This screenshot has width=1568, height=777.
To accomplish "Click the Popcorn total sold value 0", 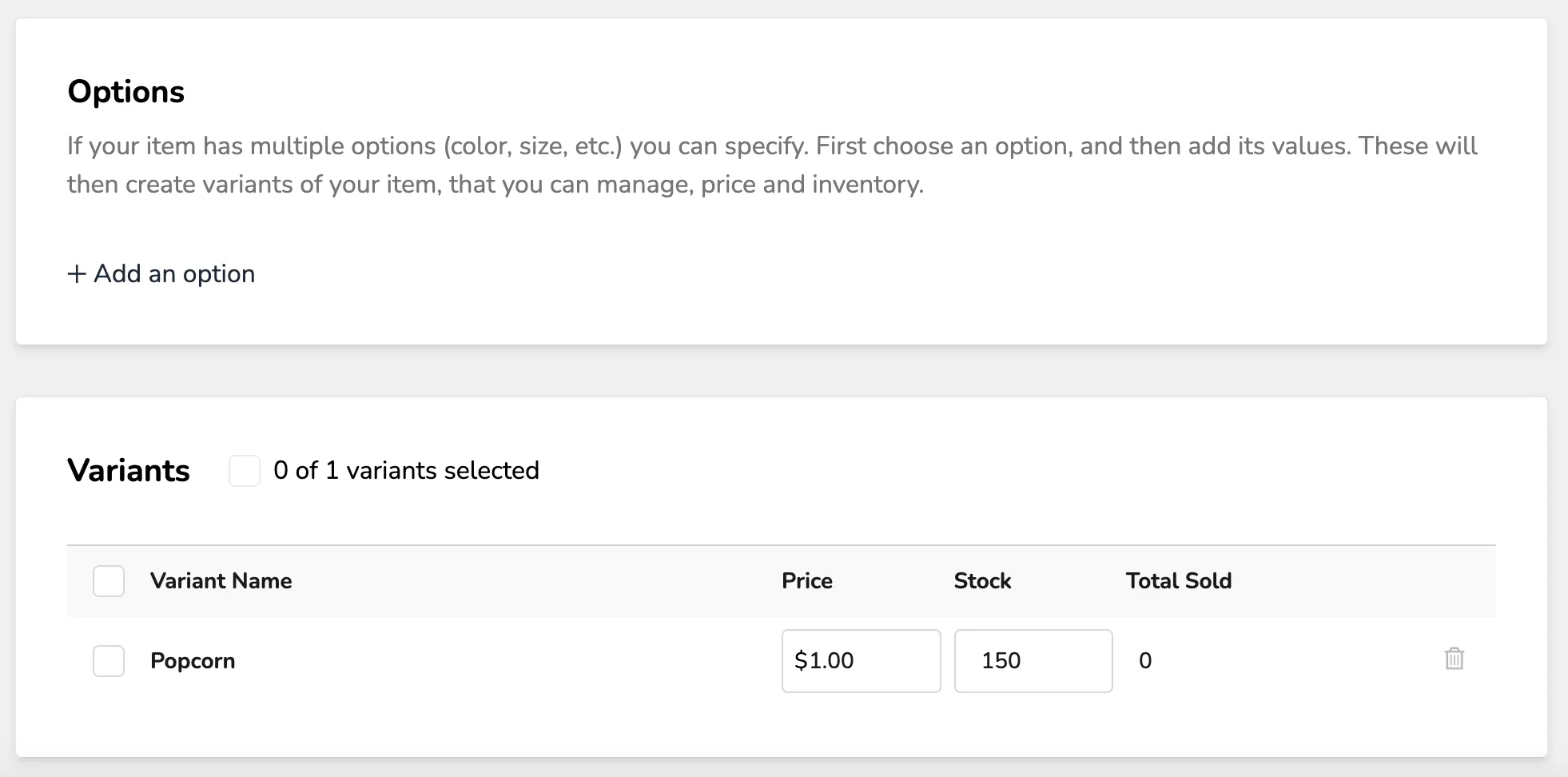I will (x=1145, y=661).
